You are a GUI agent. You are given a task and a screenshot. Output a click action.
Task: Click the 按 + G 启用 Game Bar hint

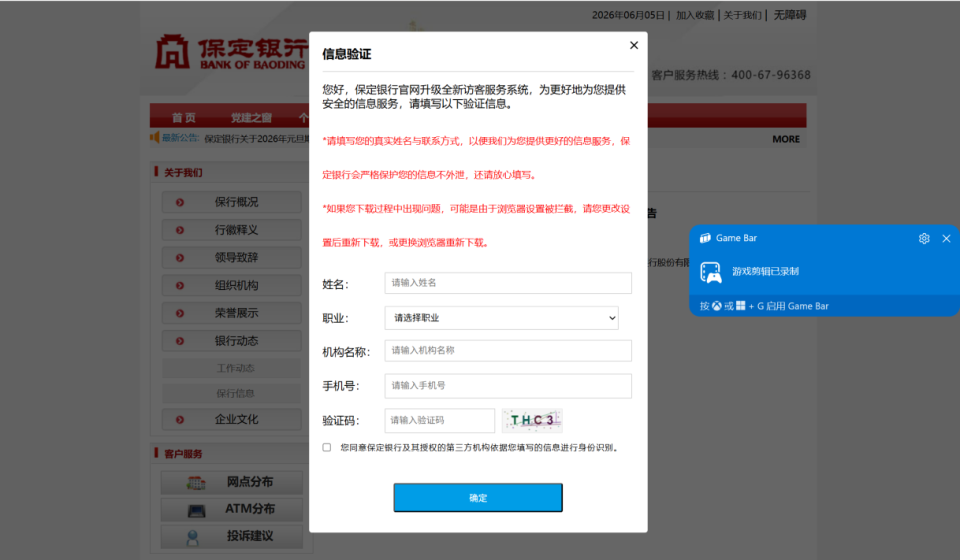pyautogui.click(x=764, y=306)
